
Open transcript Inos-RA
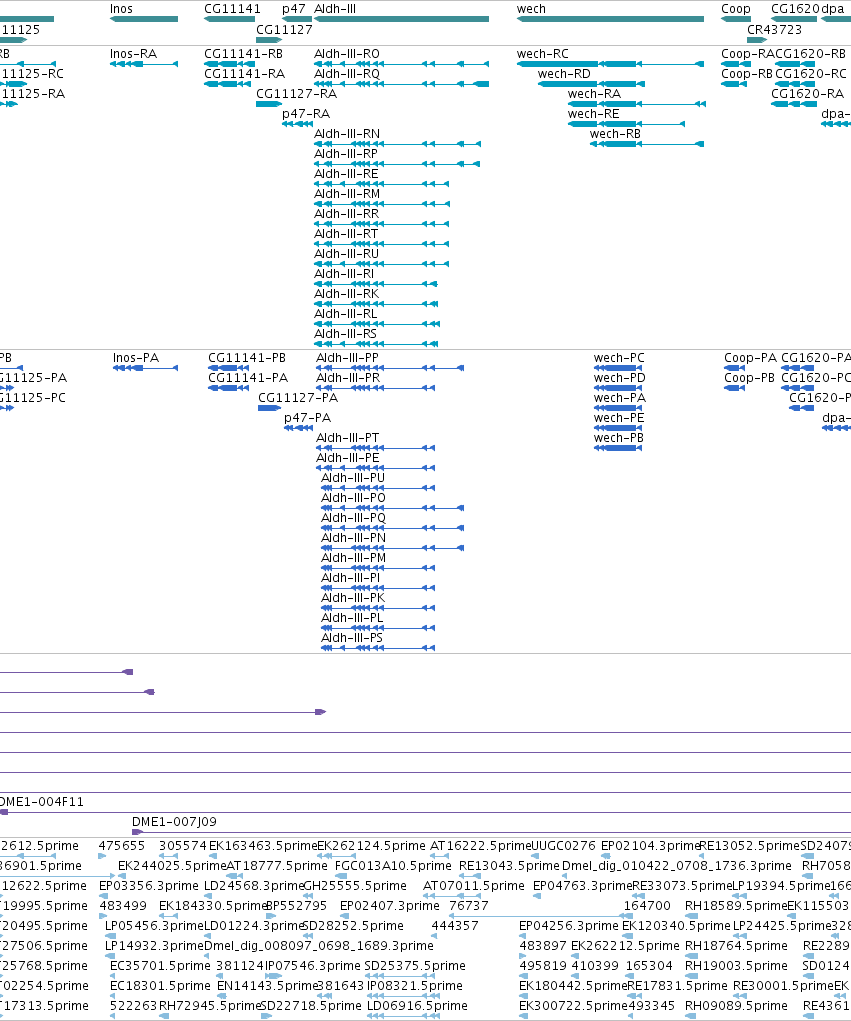(133, 54)
